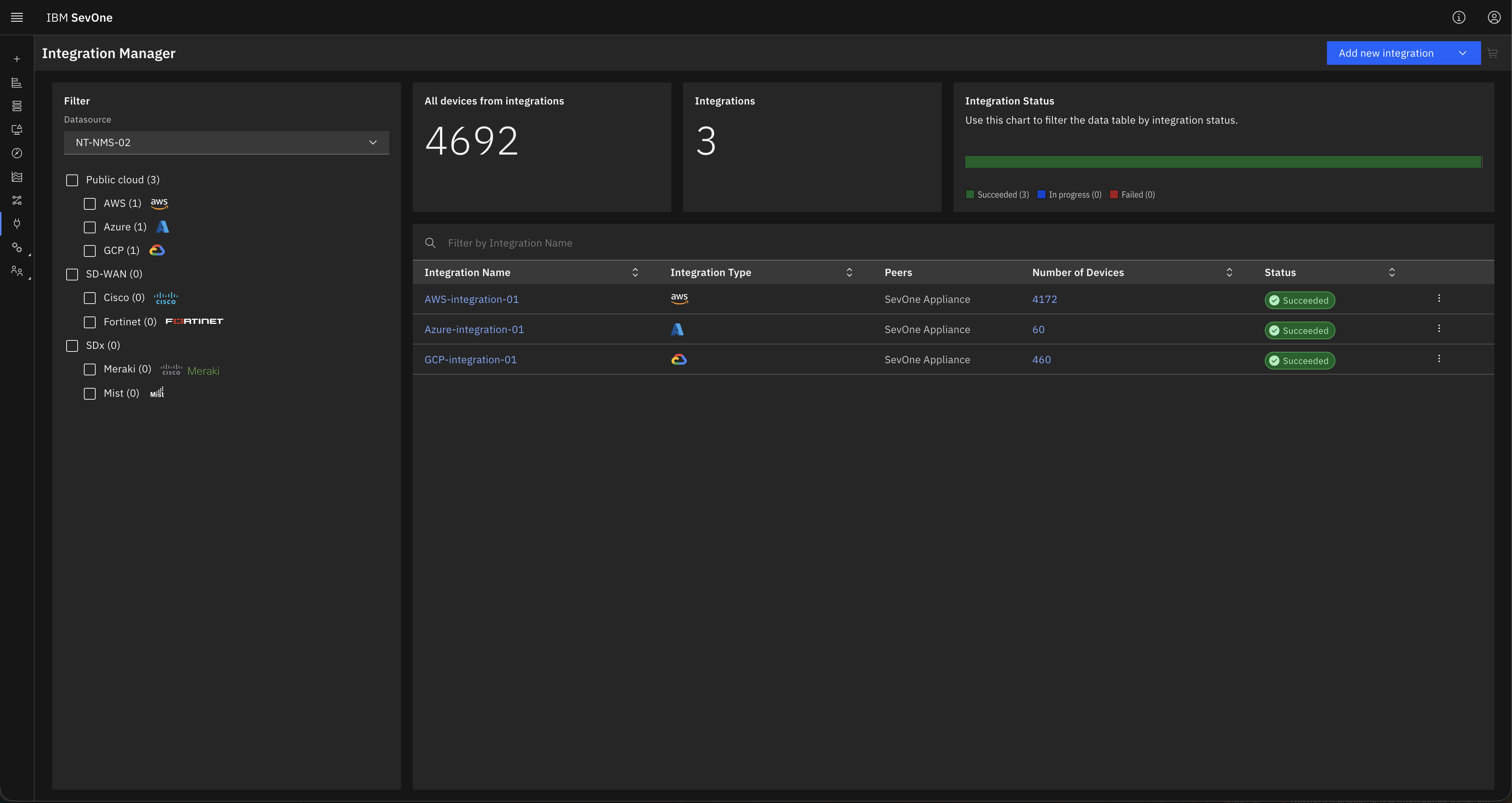This screenshot has width=1512, height=803.
Task: Sort by Status column
Action: (1392, 272)
